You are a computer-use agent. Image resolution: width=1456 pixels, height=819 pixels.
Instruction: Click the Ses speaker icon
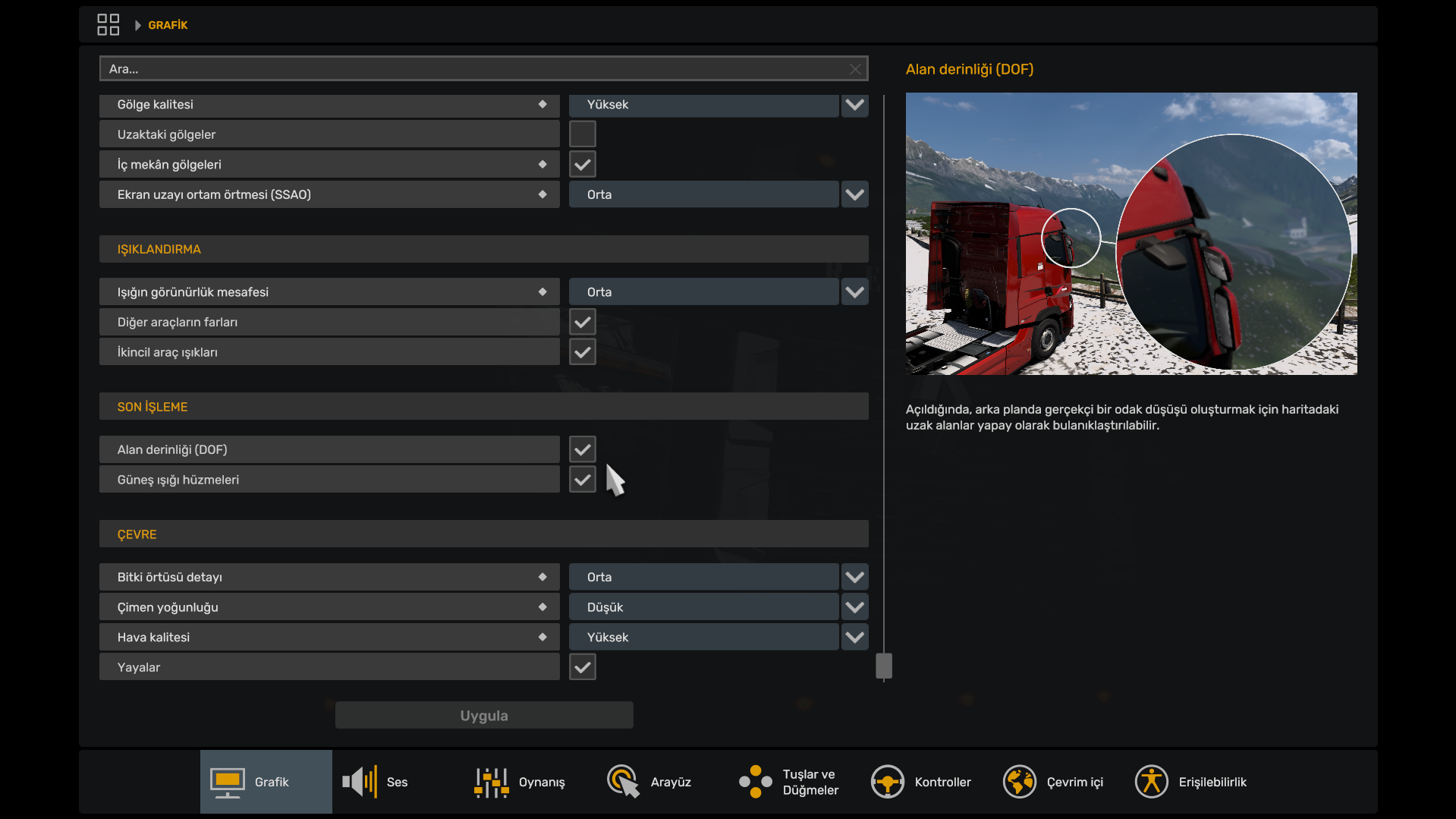click(360, 782)
